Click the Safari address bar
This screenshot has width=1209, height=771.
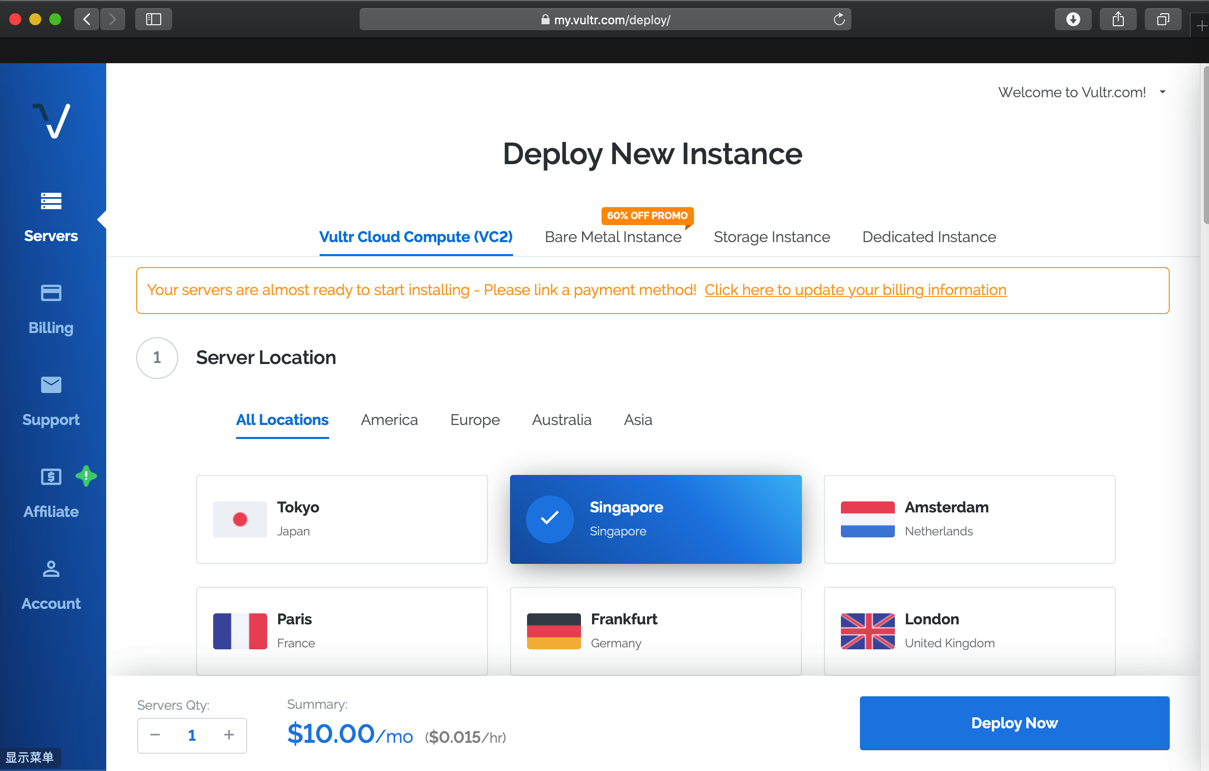click(x=605, y=19)
